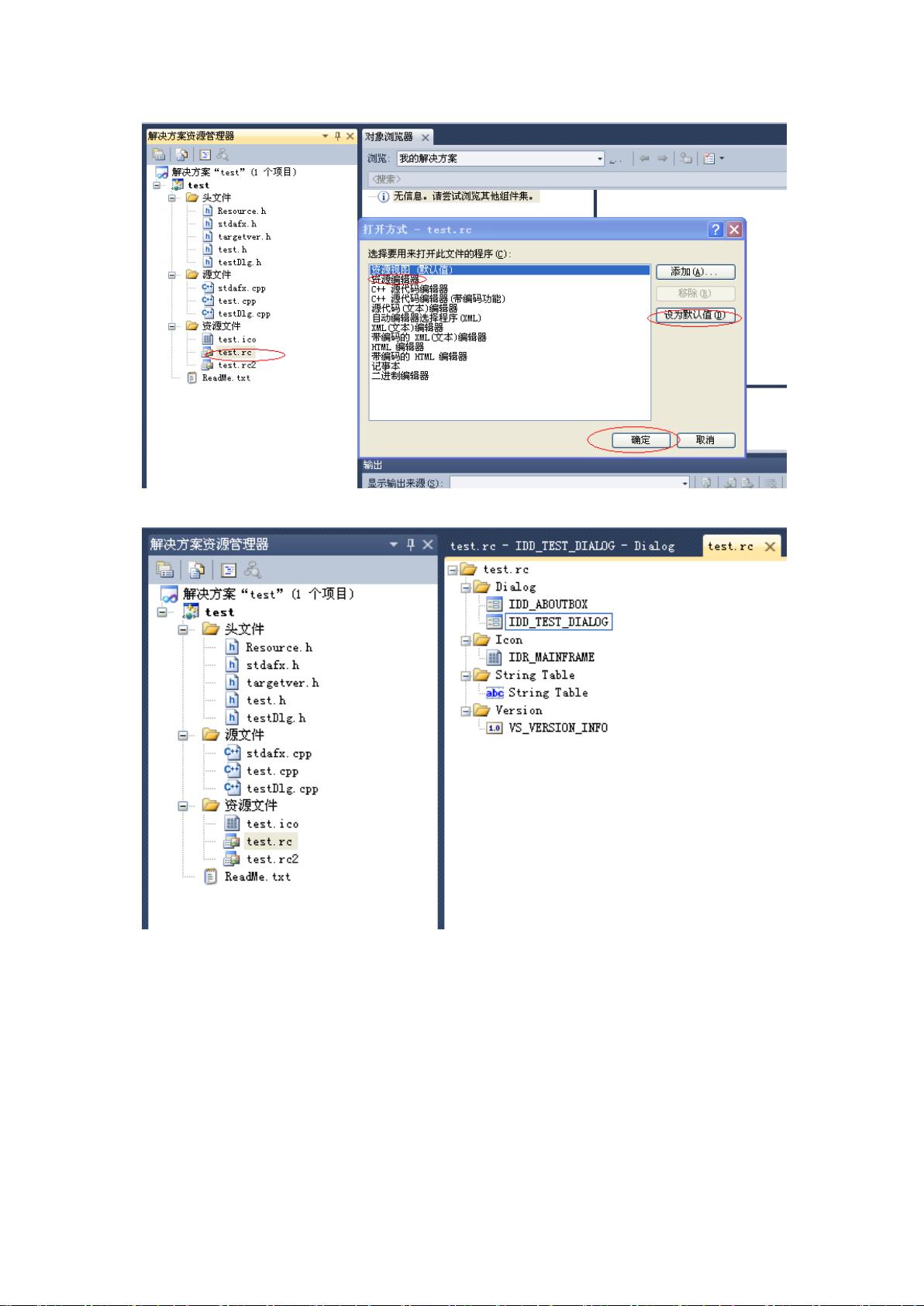The width and height of the screenshot is (924, 1306).
Task: Click the back arrow in Object Browser toolbar
Action: [644, 158]
